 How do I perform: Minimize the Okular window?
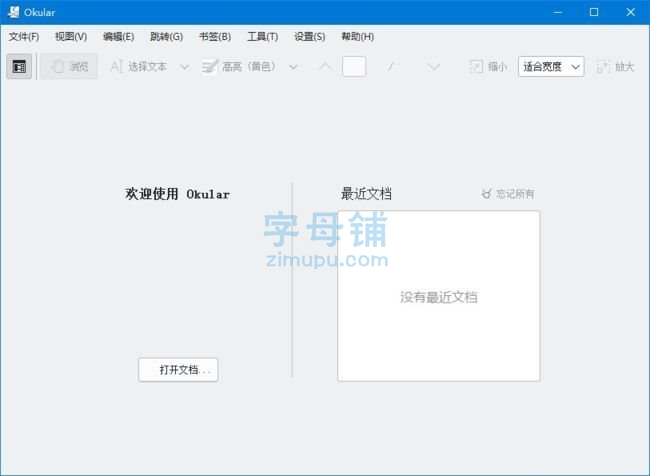[558, 12]
